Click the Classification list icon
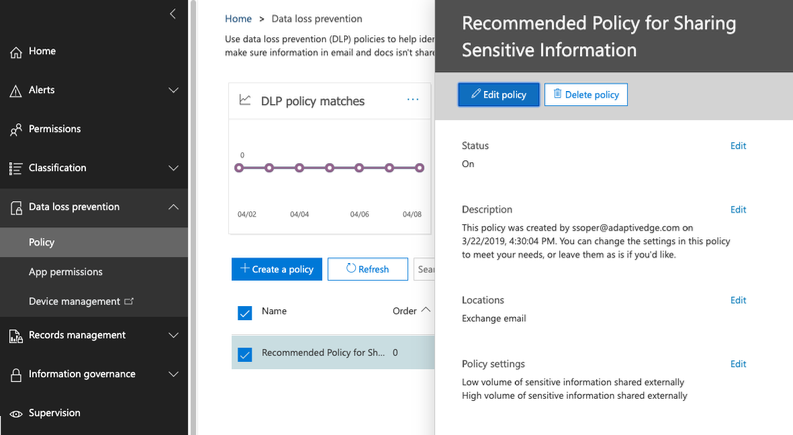The width and height of the screenshot is (793, 435). (16, 168)
